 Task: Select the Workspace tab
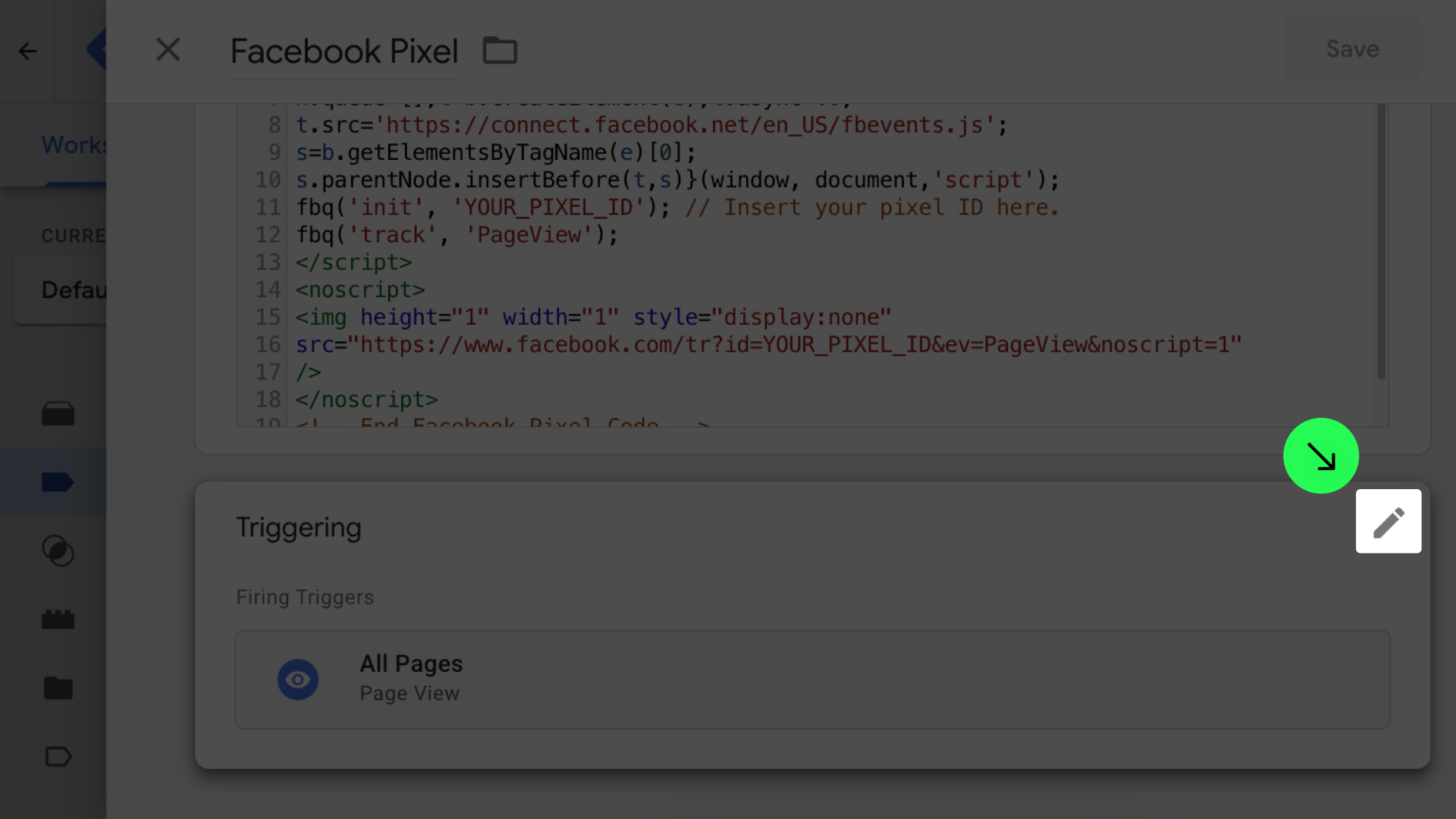(74, 144)
